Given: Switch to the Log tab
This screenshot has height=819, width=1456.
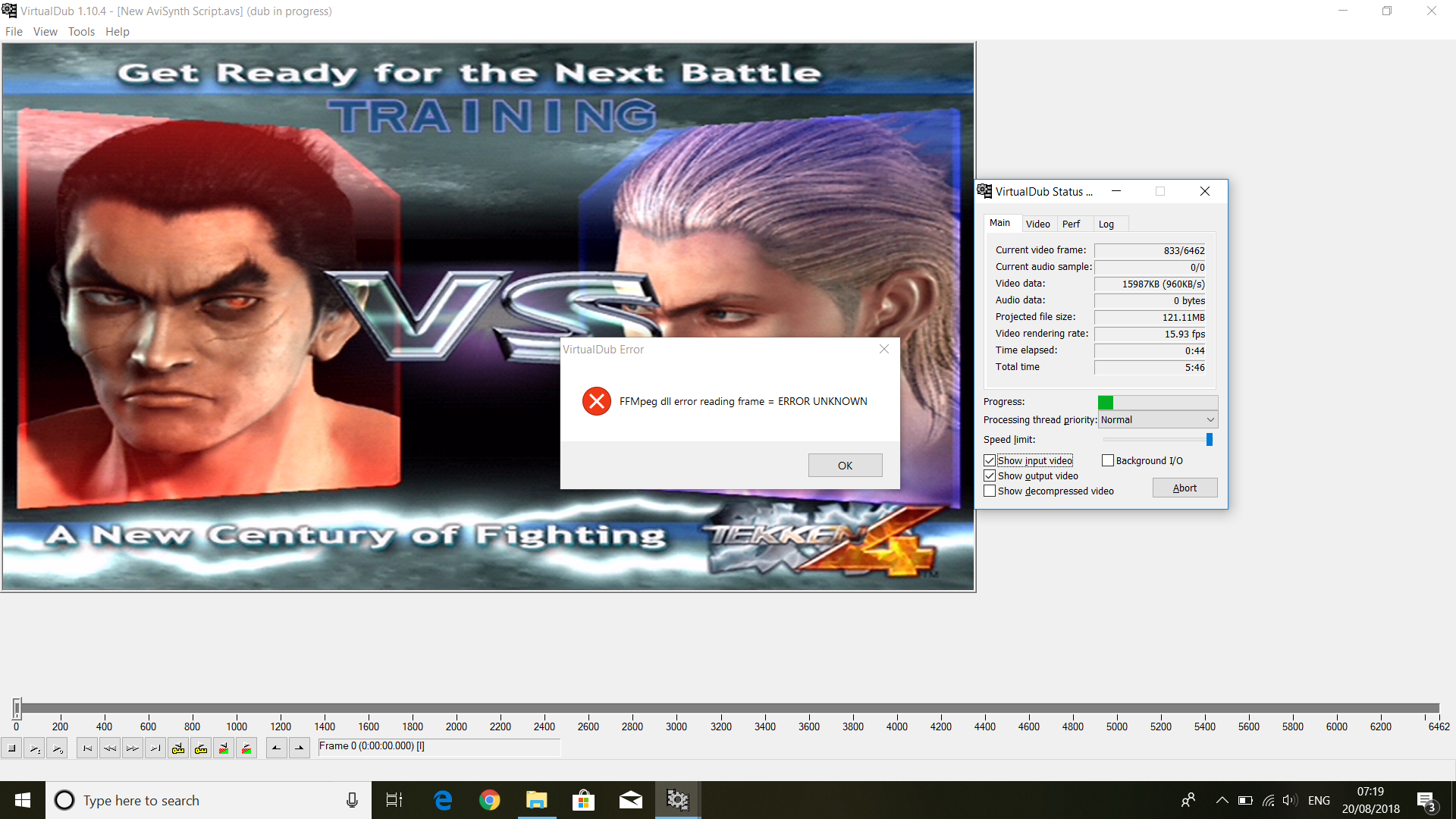Looking at the screenshot, I should pos(1106,224).
